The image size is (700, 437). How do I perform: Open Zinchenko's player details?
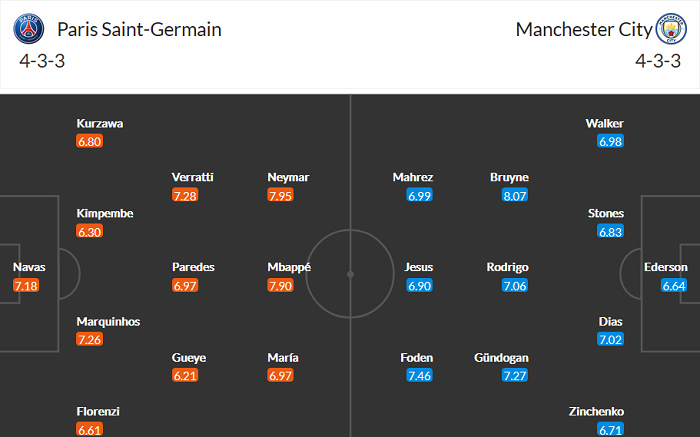(595, 411)
